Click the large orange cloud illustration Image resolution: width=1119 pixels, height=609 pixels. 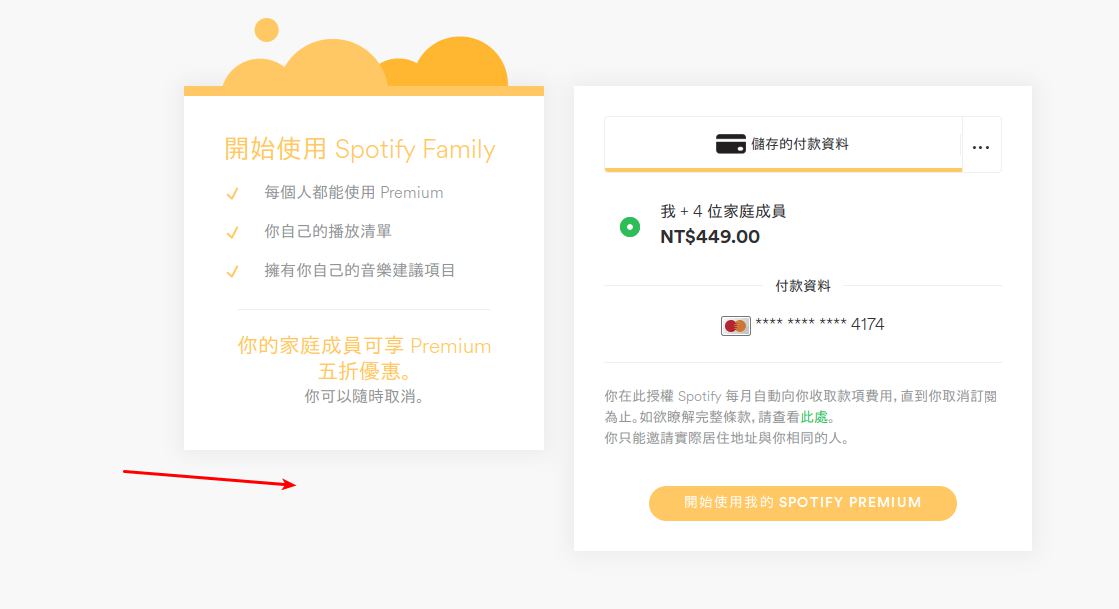click(x=460, y=62)
